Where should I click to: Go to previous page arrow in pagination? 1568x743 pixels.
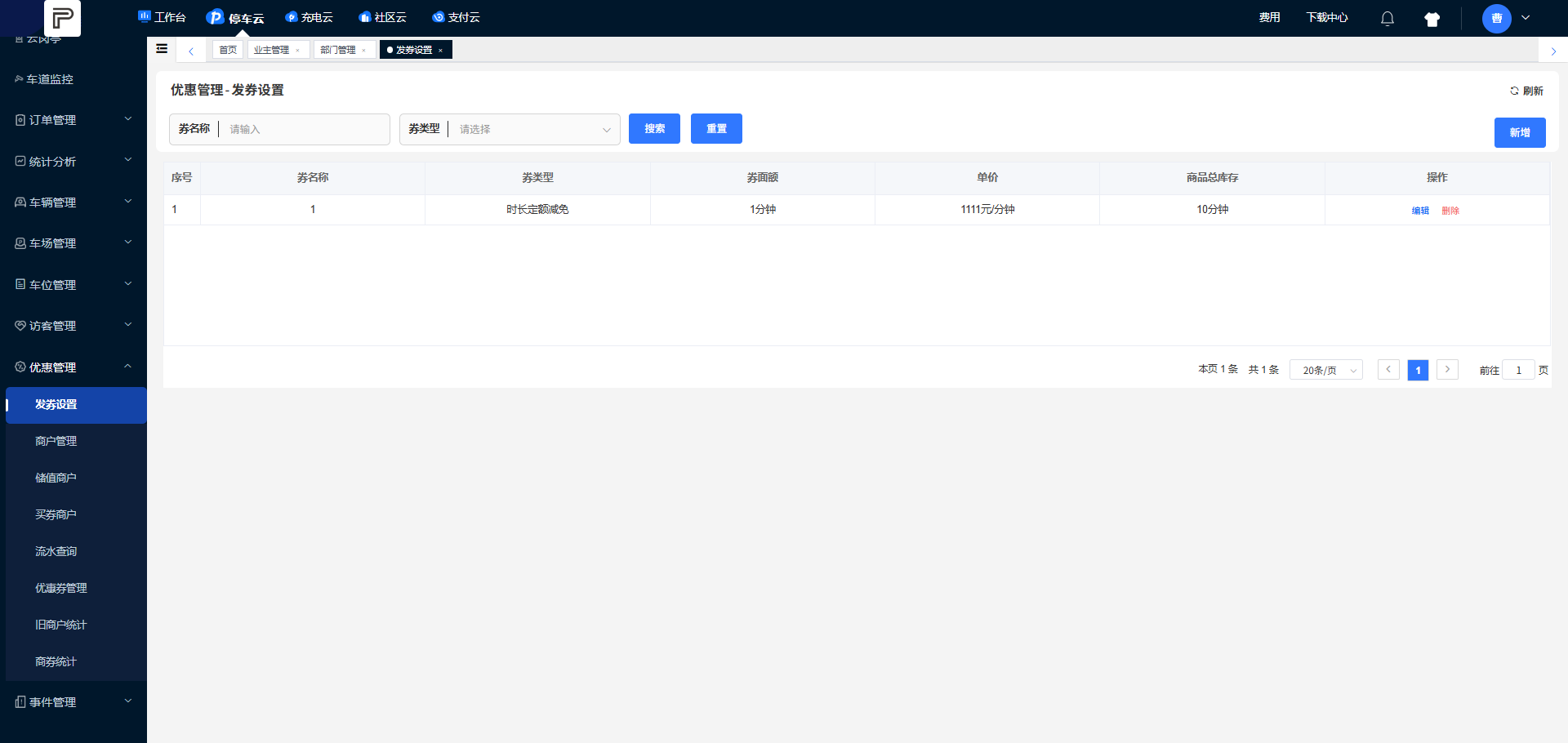pos(1388,370)
